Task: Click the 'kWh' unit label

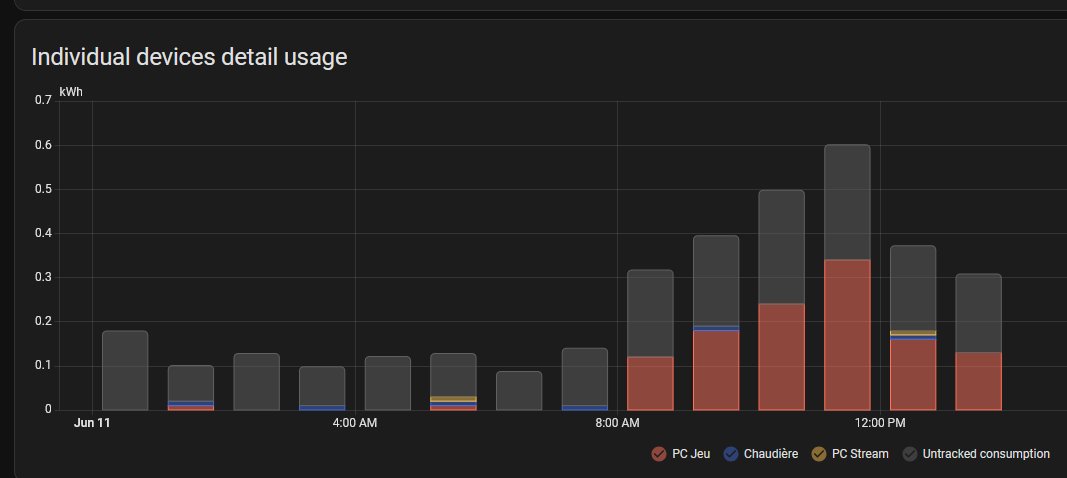Action: (x=71, y=92)
